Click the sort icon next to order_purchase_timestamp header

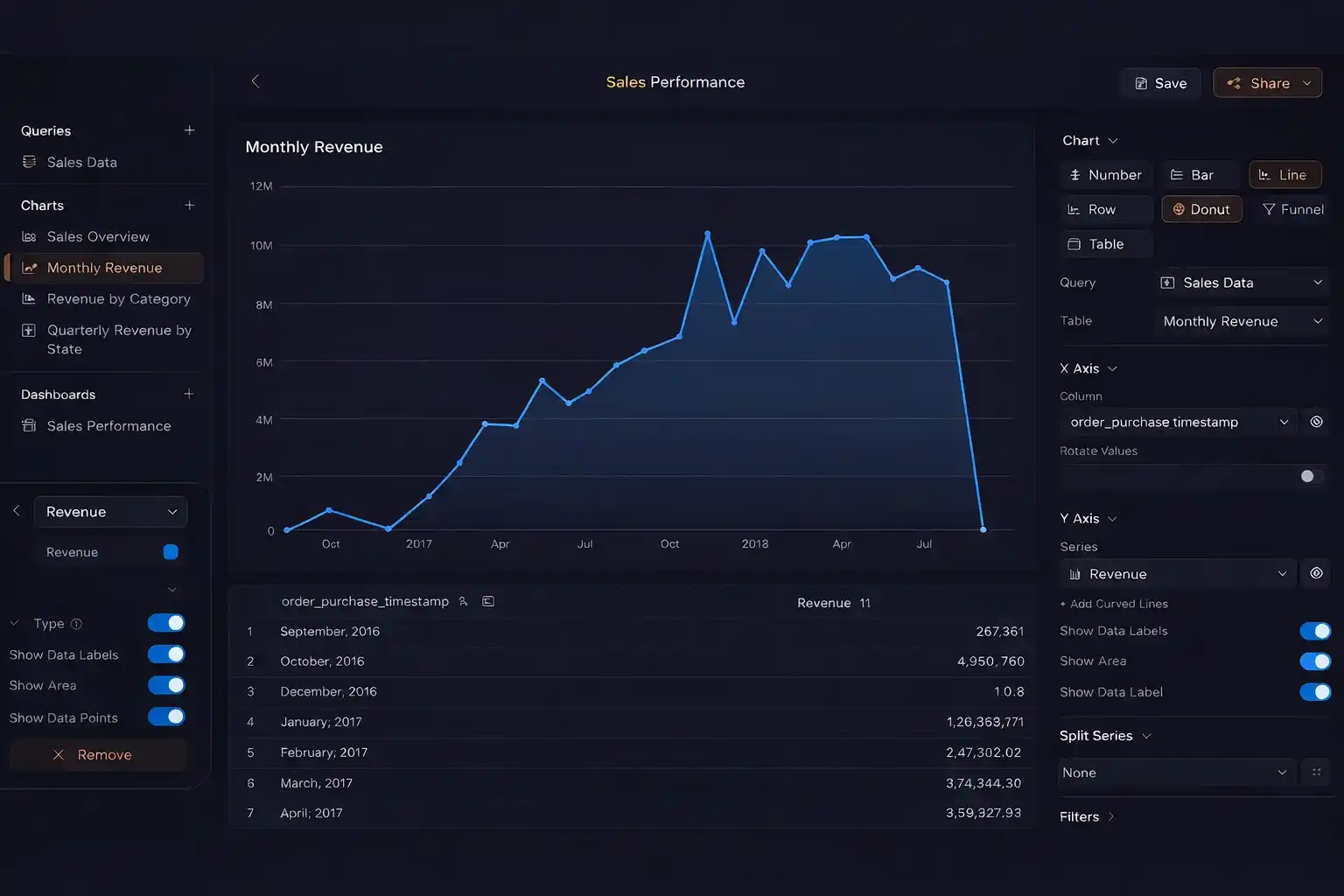point(464,601)
